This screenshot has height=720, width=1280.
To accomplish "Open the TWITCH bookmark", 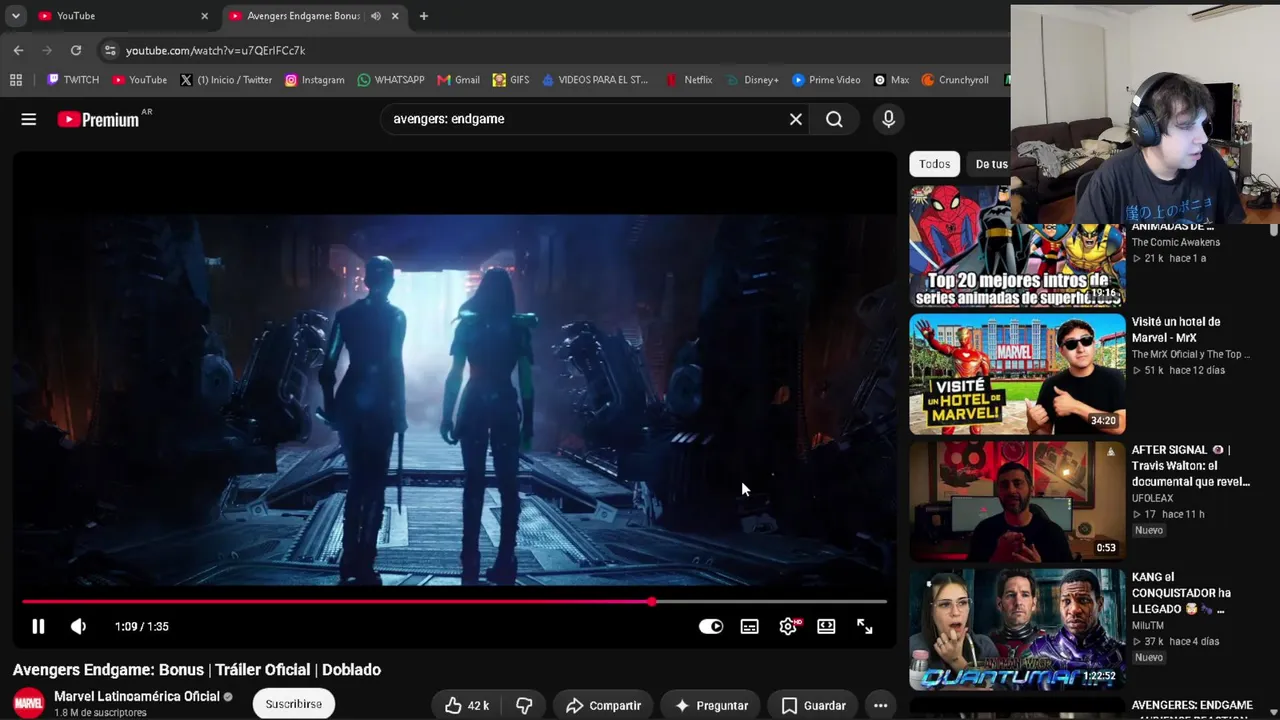I will click(x=73, y=80).
